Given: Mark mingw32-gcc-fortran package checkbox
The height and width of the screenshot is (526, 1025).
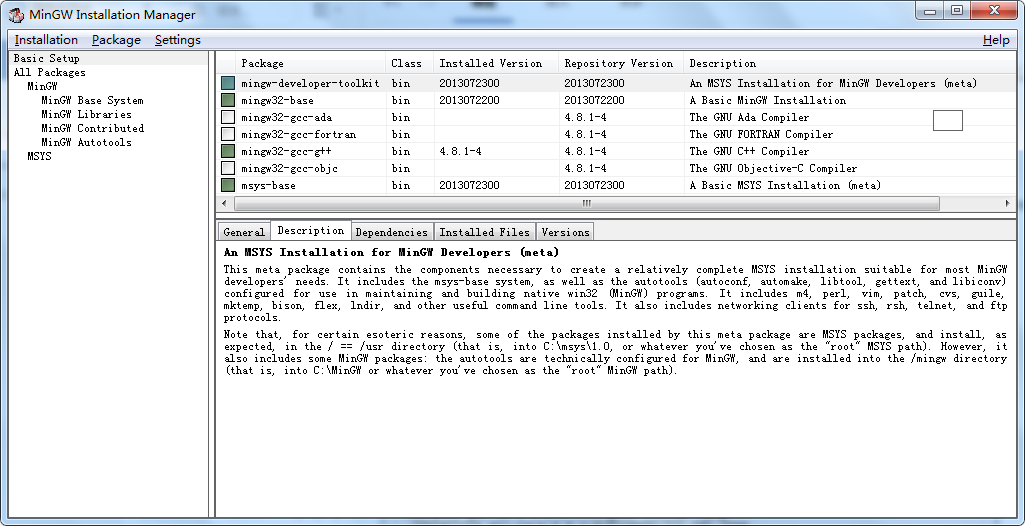Looking at the screenshot, I should (x=227, y=134).
